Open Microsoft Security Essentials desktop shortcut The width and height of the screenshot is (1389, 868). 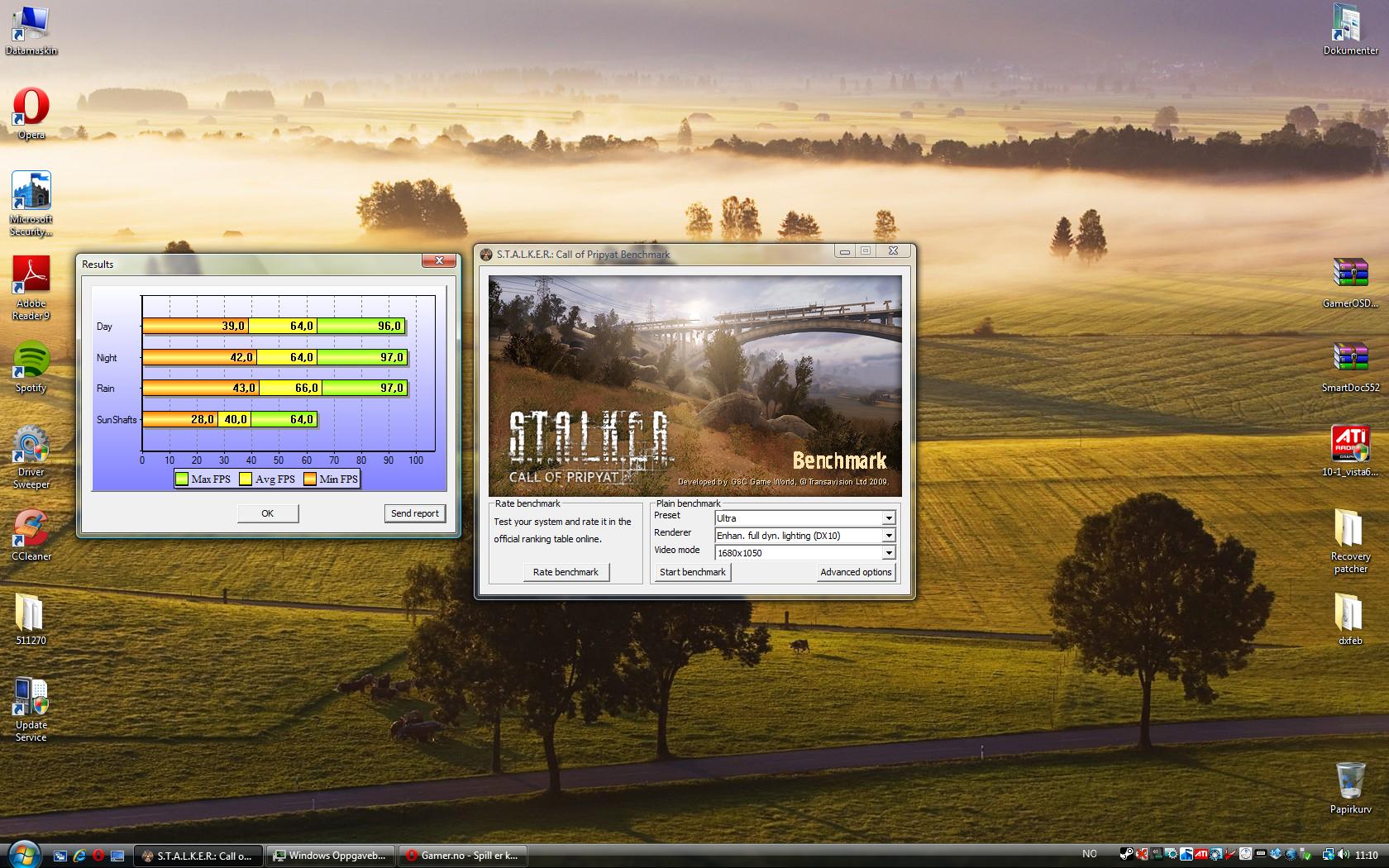31,203
